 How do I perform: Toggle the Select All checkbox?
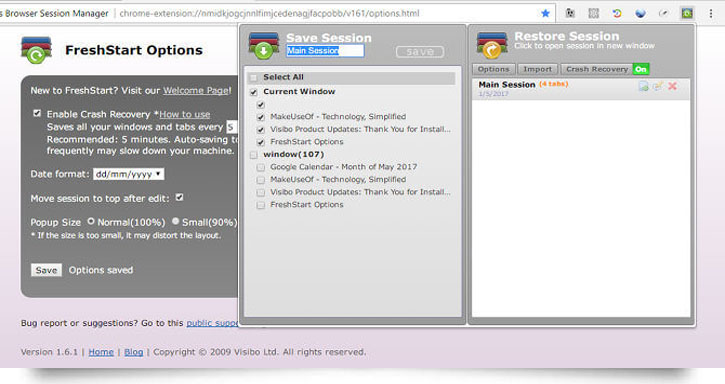(x=253, y=78)
